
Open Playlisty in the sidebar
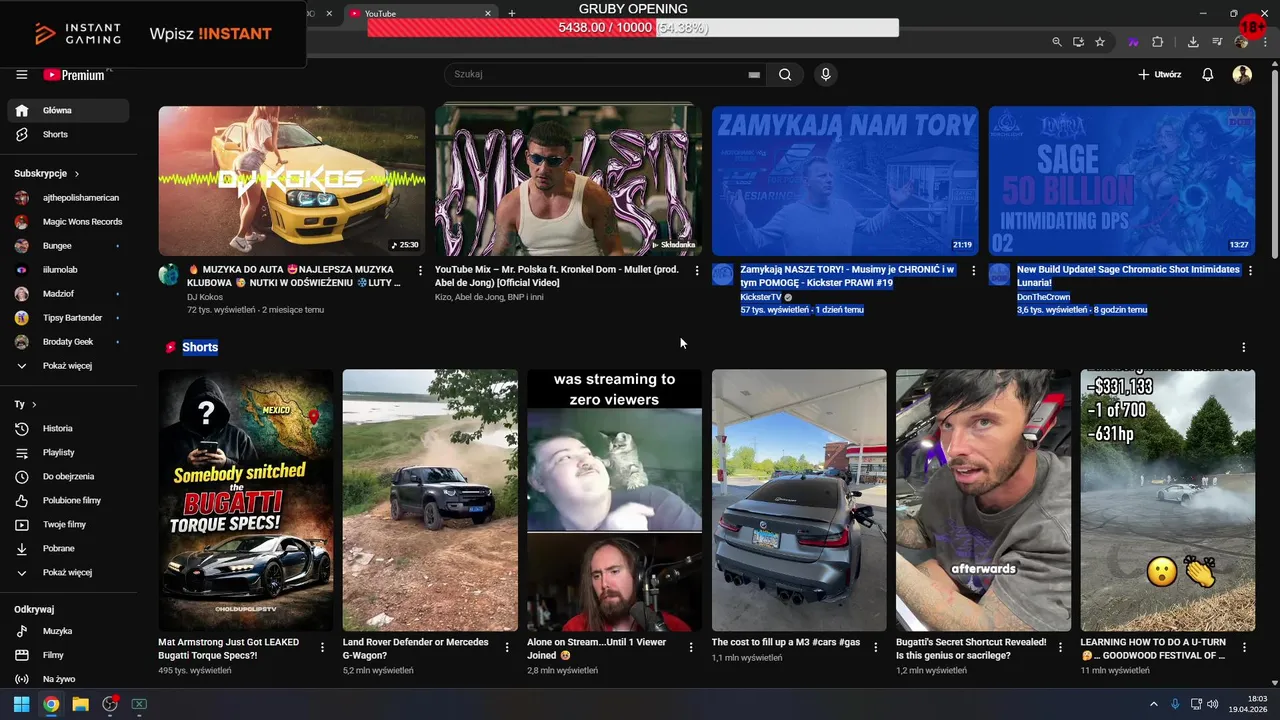point(68,453)
